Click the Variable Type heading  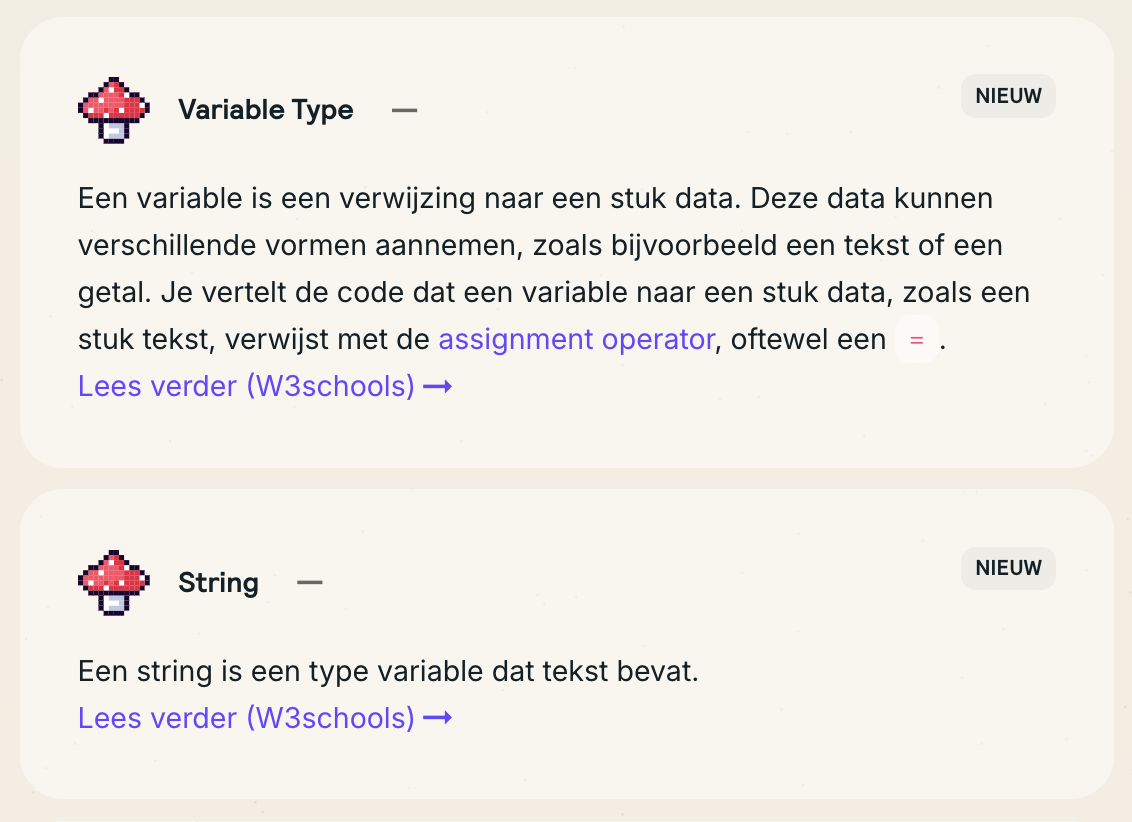[266, 110]
